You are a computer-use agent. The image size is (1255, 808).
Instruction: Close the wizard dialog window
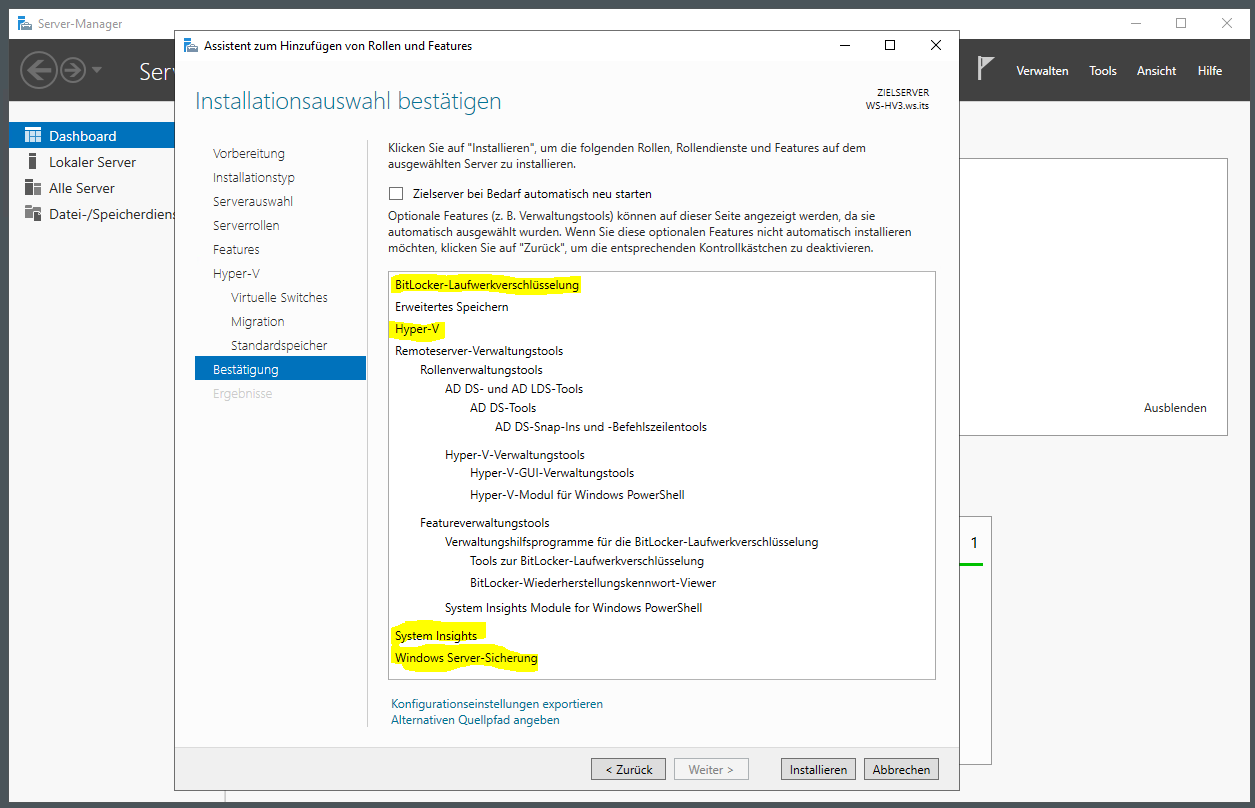(x=936, y=45)
